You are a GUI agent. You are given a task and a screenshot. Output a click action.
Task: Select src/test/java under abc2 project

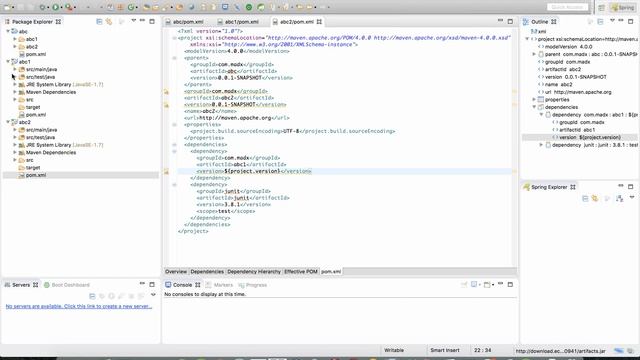[40, 138]
